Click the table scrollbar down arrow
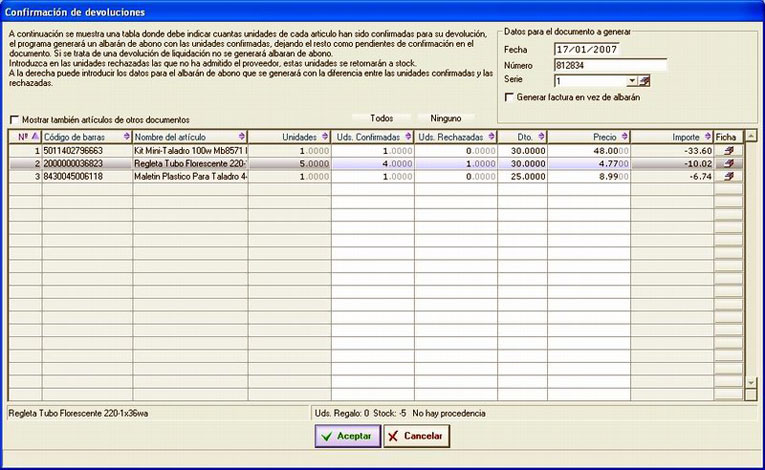The width and height of the screenshot is (765, 470). [x=751, y=383]
